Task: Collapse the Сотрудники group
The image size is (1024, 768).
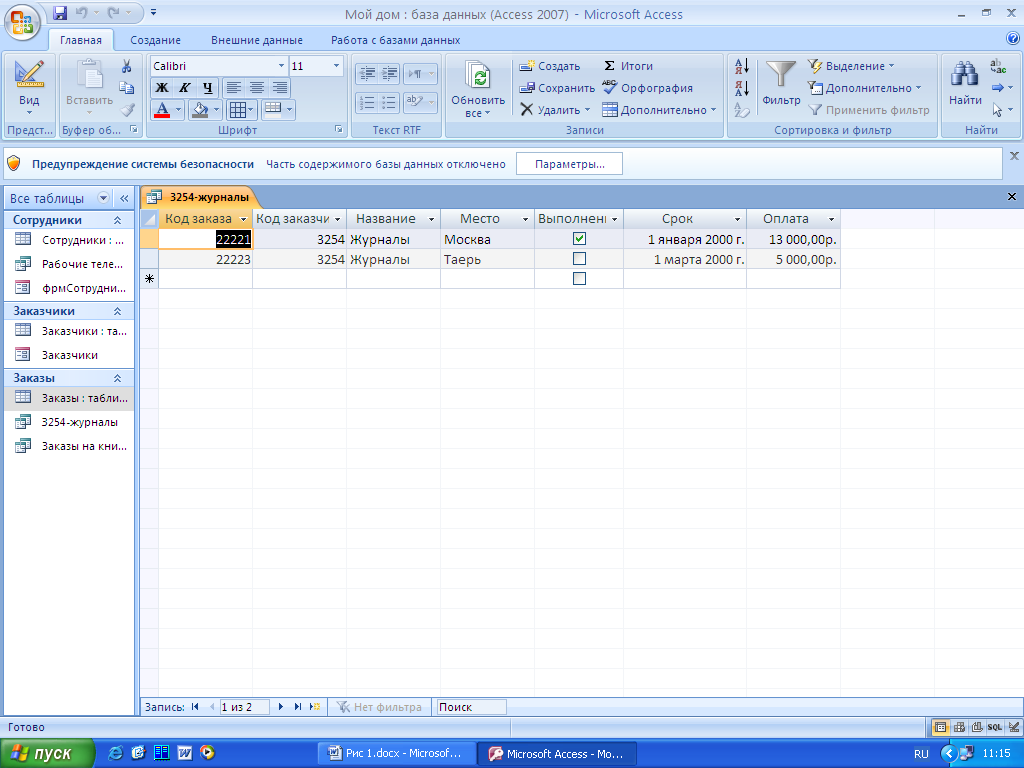Action: click(x=118, y=220)
